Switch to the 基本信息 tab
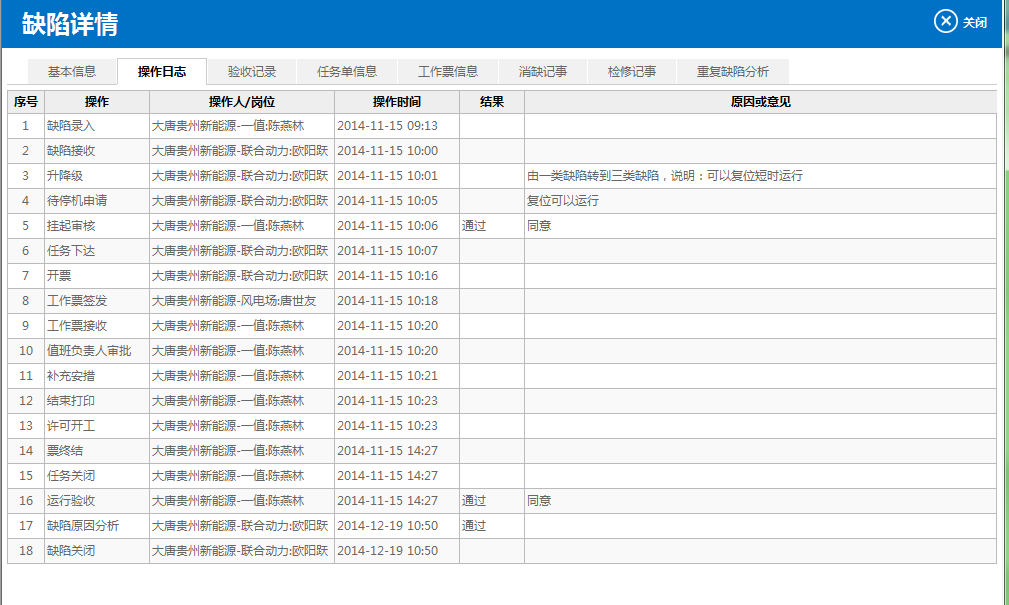 click(72, 72)
